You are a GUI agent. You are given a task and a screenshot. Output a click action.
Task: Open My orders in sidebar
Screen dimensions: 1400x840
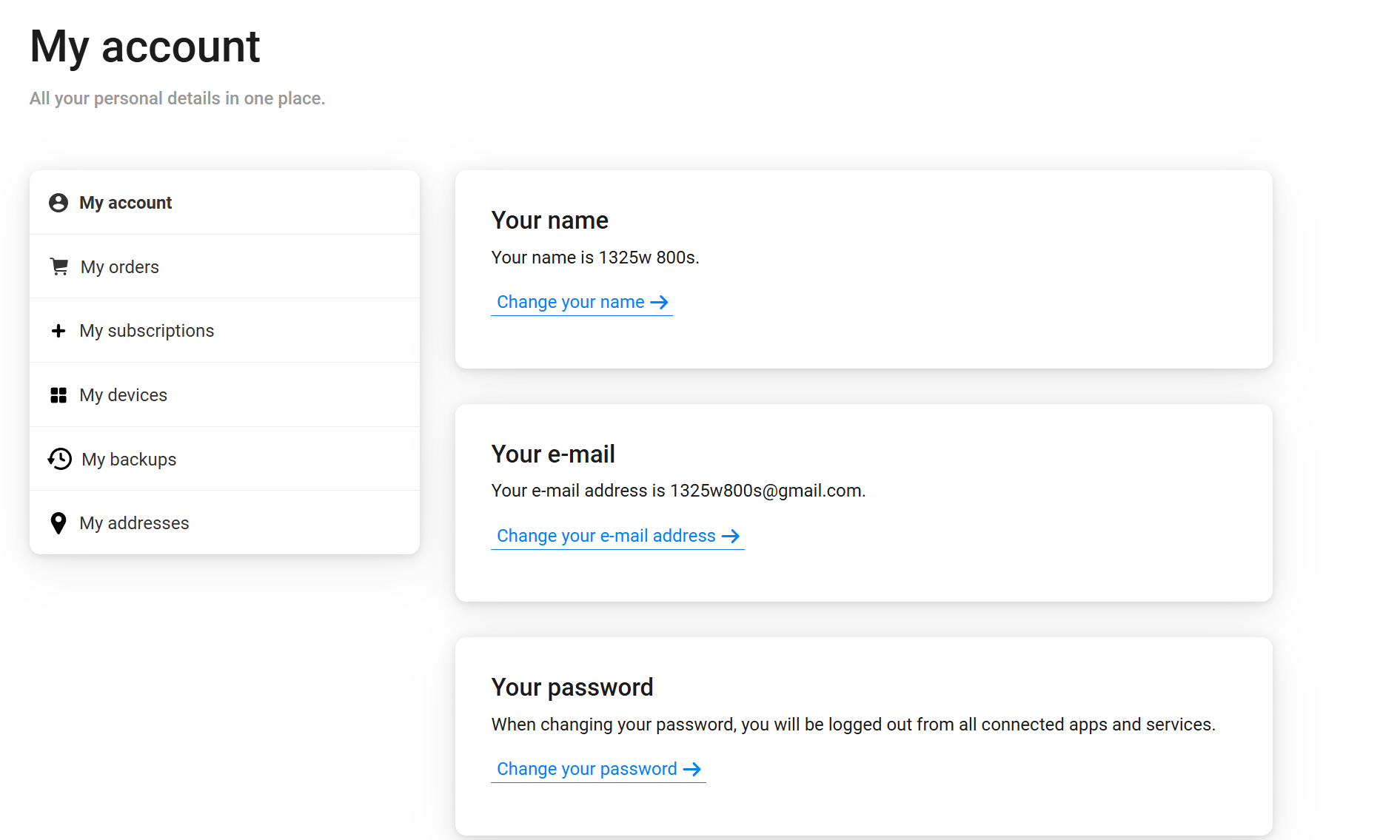pyautogui.click(x=120, y=267)
